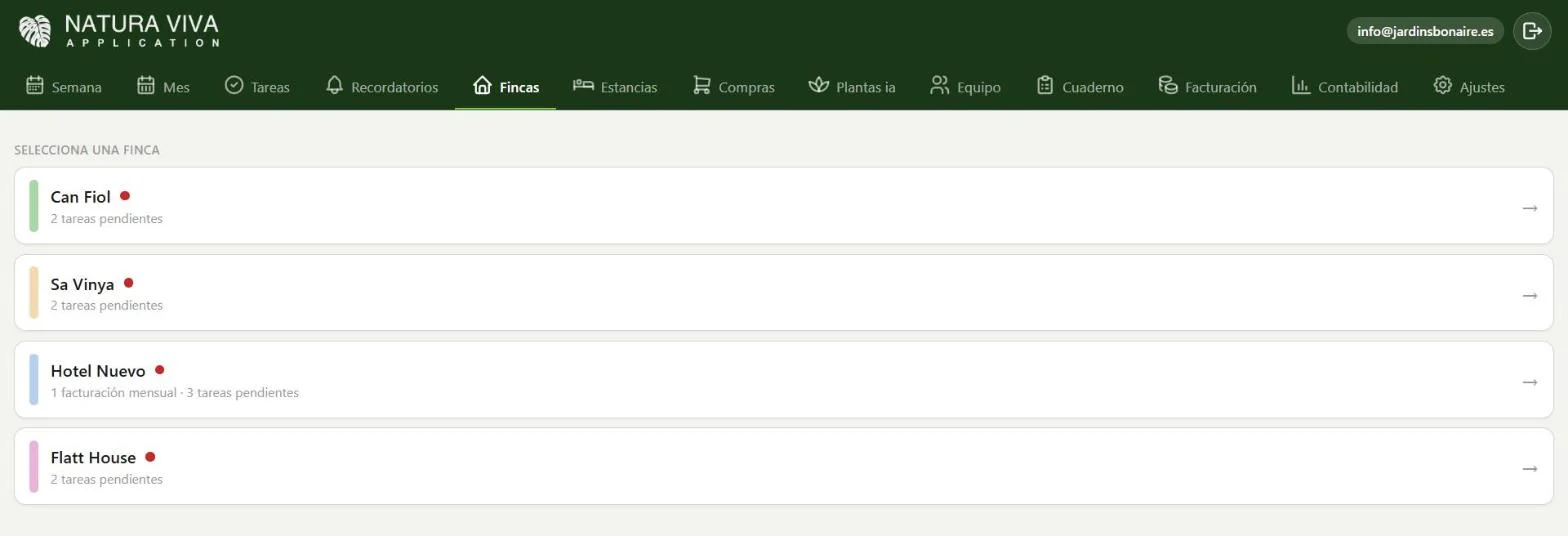
Task: Select the Flatt House finca name
Action: (93, 458)
